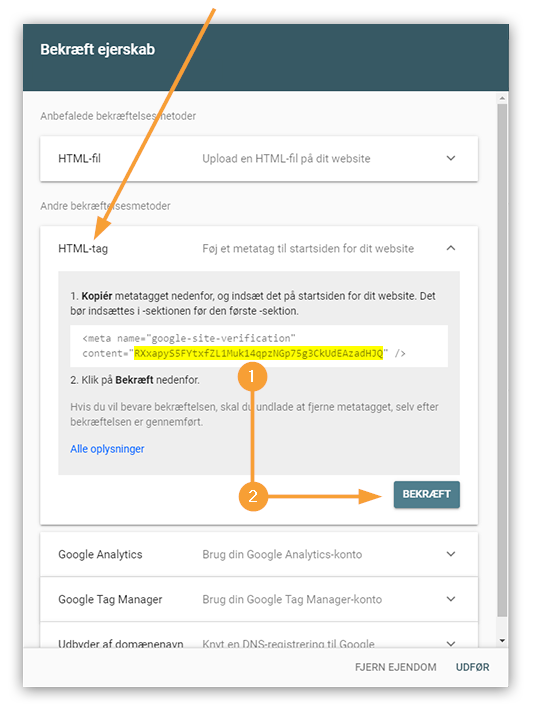The image size is (535, 715).
Task: Collapse the HTML-tag section chevron
Action: (x=451, y=248)
